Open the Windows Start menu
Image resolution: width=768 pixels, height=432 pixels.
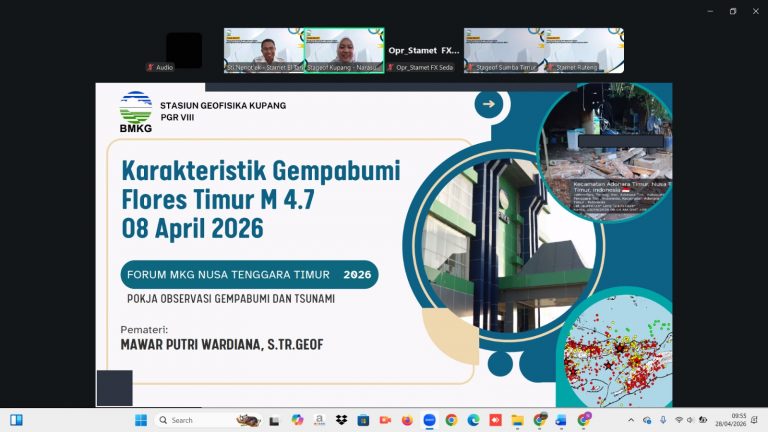point(141,420)
